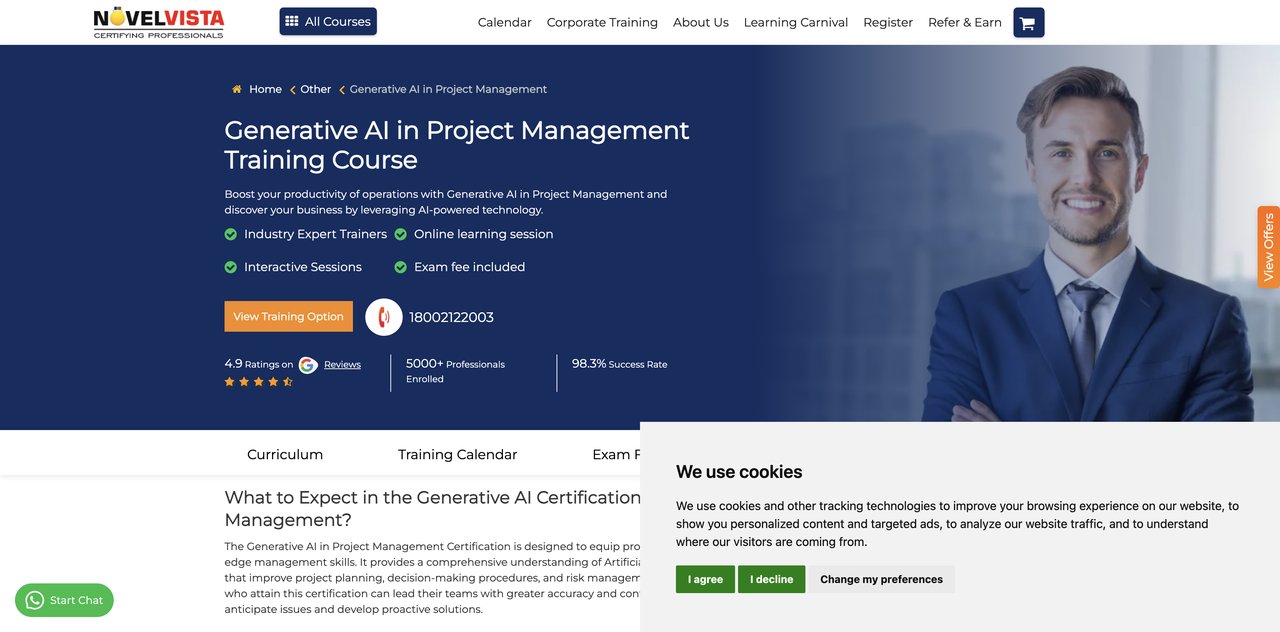
Task: Open the shopping cart icon
Action: (1029, 22)
